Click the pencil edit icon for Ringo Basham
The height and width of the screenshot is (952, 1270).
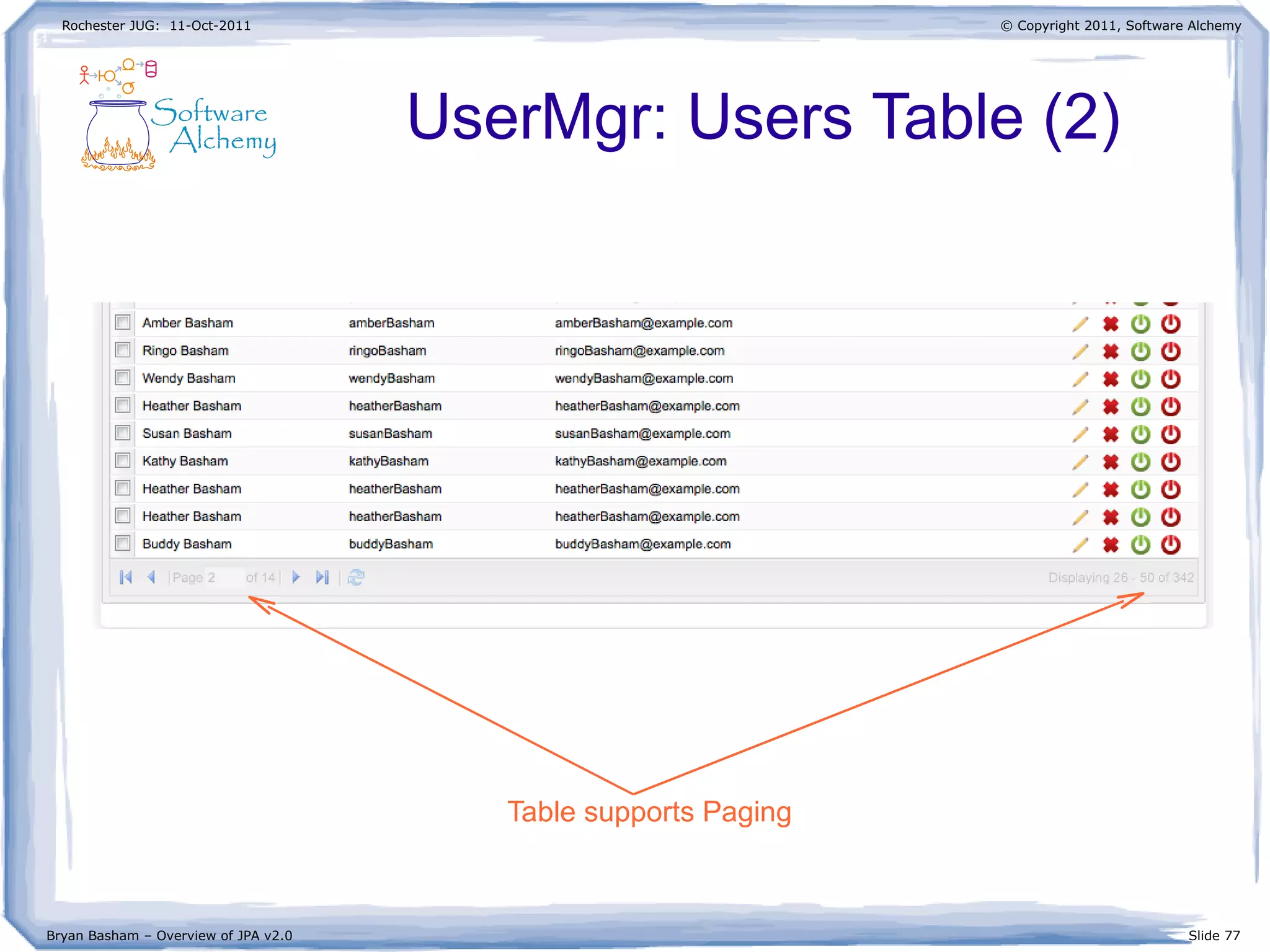click(1080, 352)
